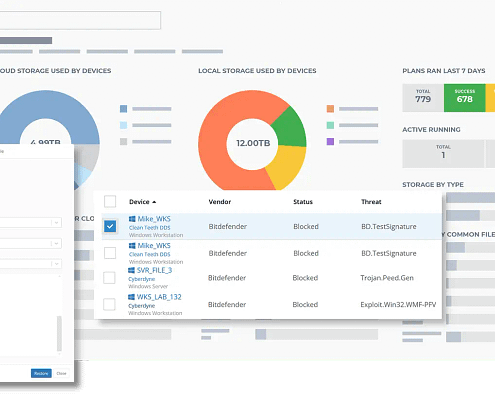Click the Bitdefender cell in the SVR_FILE_3 row

tap(227, 278)
